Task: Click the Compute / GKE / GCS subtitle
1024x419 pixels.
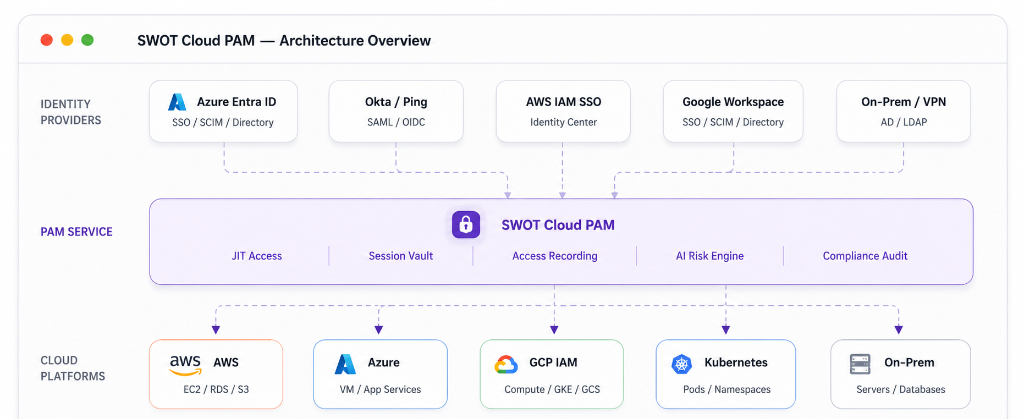Action: 552,390
